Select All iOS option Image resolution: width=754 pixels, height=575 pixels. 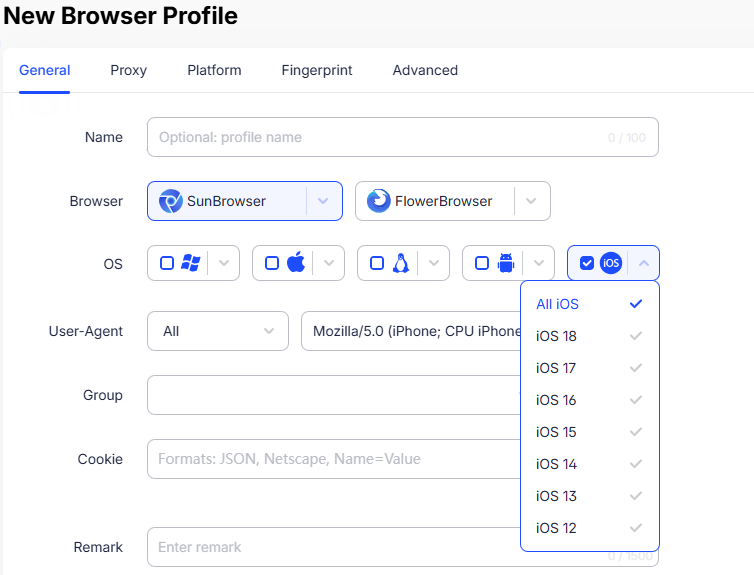pyautogui.click(x=590, y=304)
